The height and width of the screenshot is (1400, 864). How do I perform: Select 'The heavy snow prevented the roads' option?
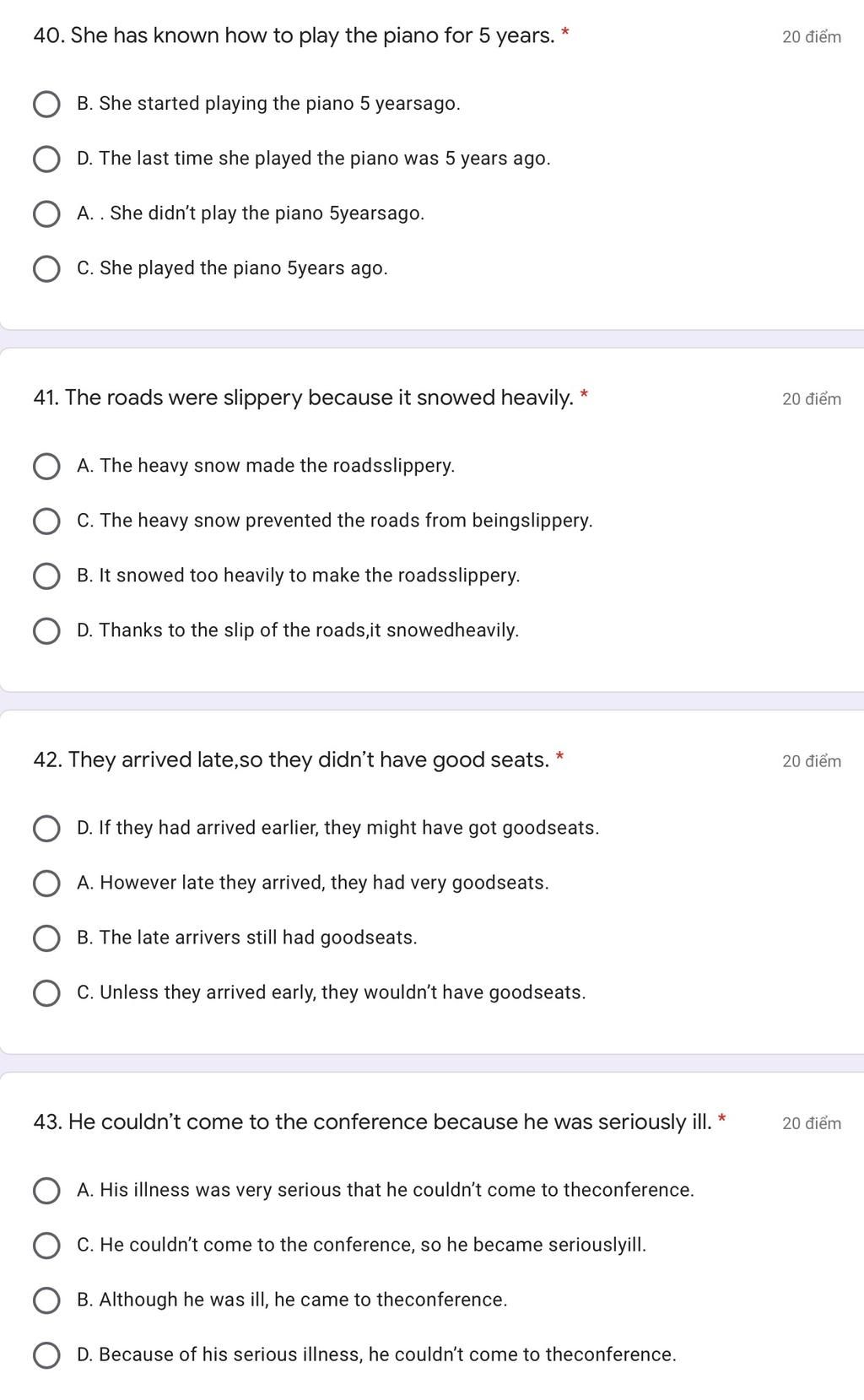(46, 522)
